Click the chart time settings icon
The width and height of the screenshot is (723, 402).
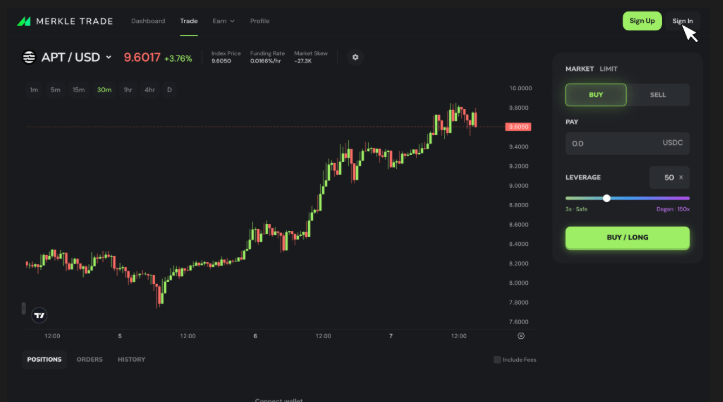[x=521, y=336]
